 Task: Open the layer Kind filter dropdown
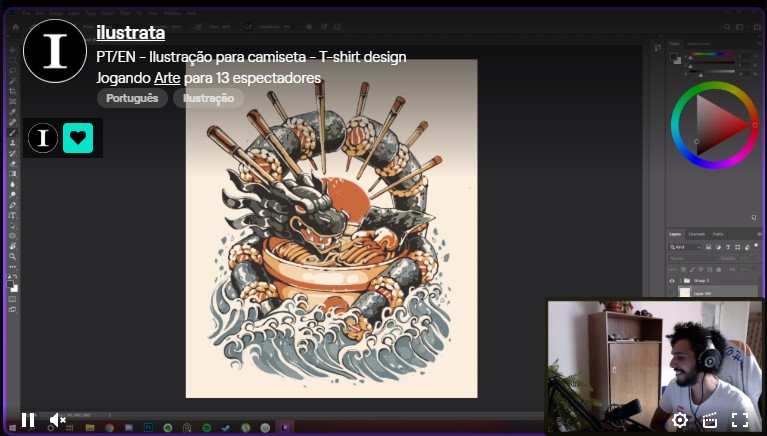click(x=686, y=247)
